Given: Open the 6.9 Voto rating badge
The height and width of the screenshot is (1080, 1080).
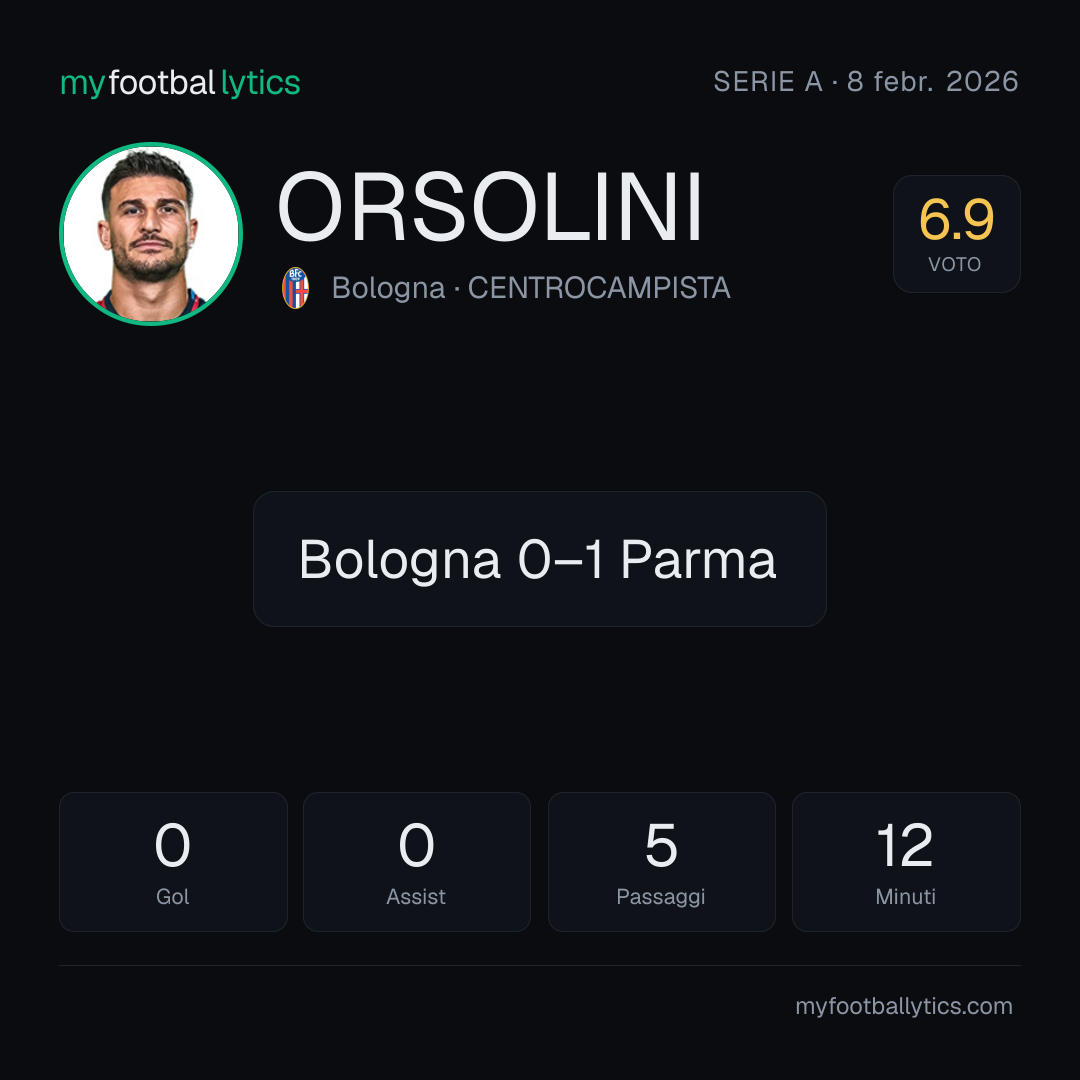Looking at the screenshot, I should click(x=956, y=233).
